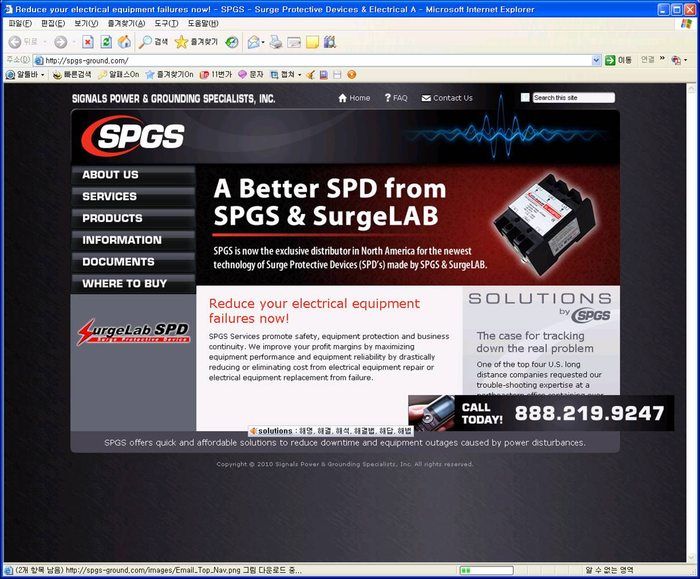Open the 검색 search magnifier button
This screenshot has height=579, width=700.
(x=153, y=42)
